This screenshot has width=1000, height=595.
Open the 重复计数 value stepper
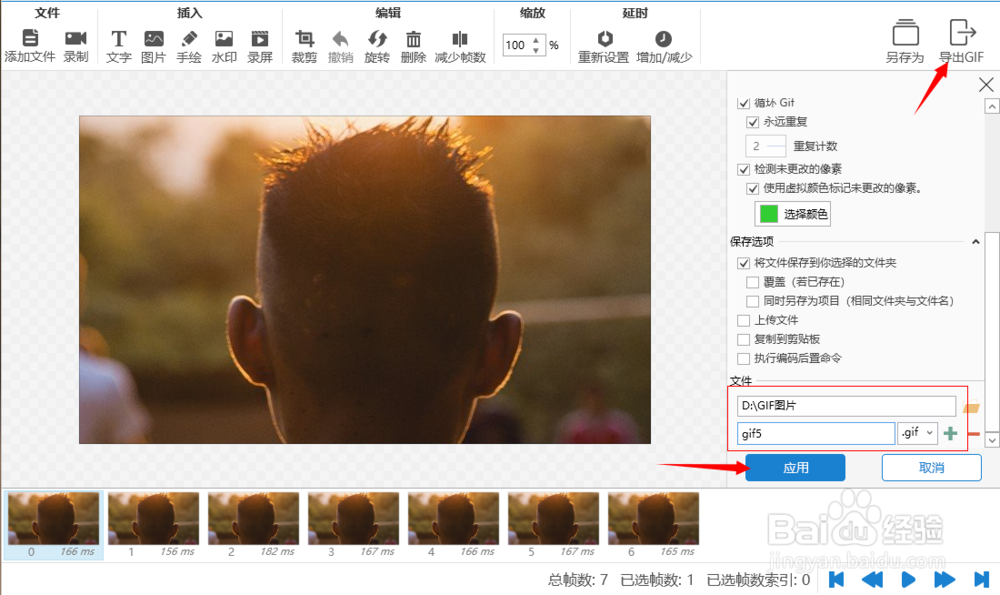766,145
